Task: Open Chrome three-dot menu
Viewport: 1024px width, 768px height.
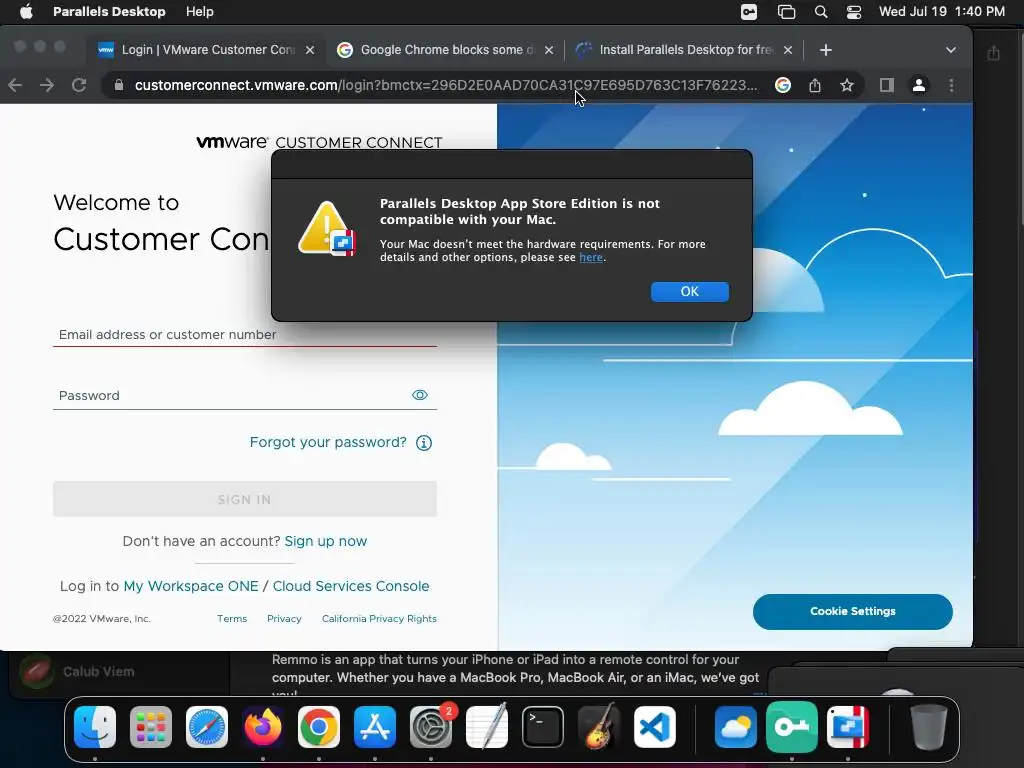Action: [952, 85]
